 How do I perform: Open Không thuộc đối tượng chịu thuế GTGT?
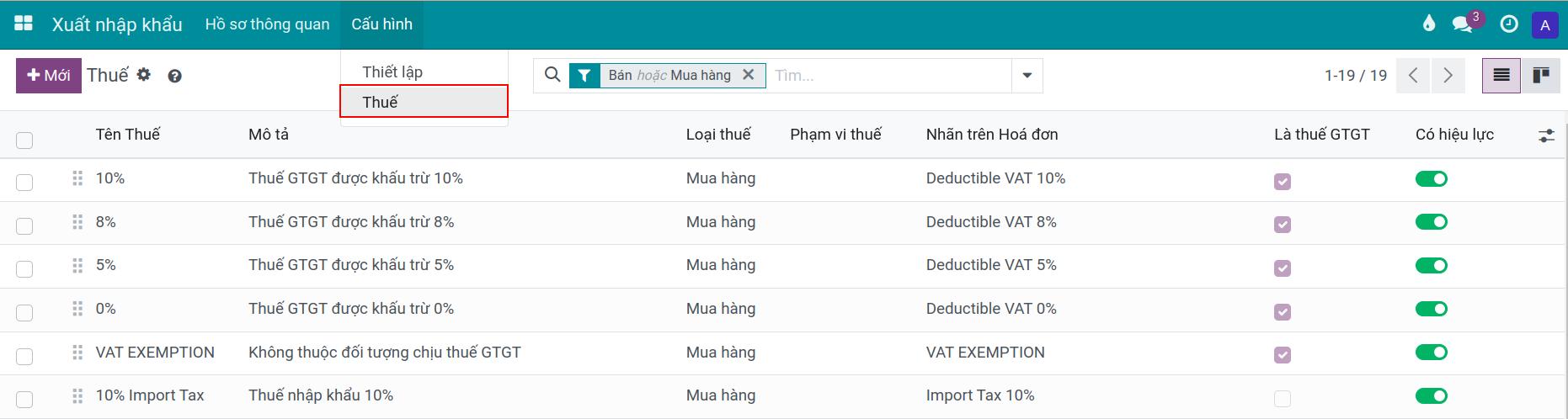click(385, 353)
